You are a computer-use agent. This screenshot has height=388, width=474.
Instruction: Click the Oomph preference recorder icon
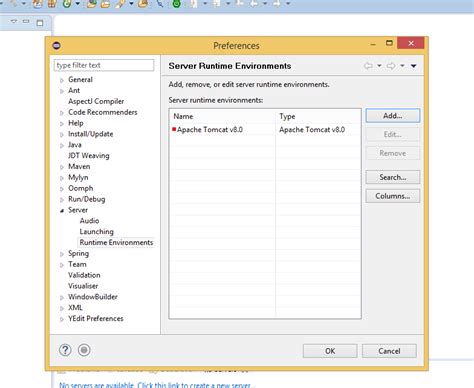pos(84,350)
